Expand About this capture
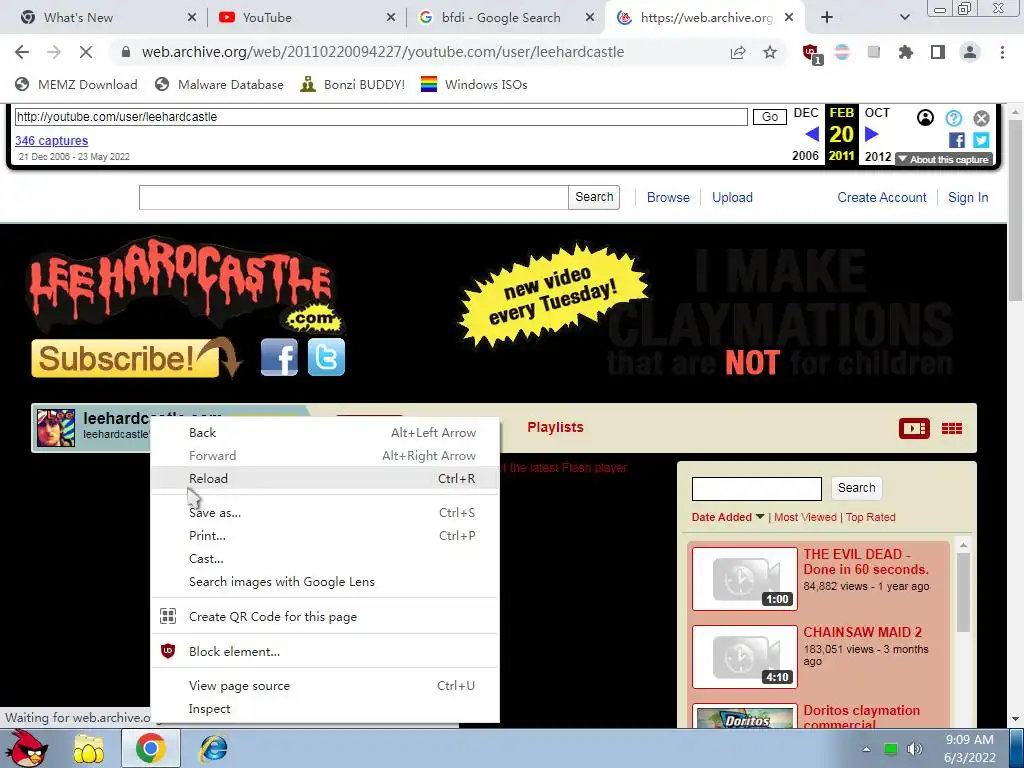 click(944, 159)
